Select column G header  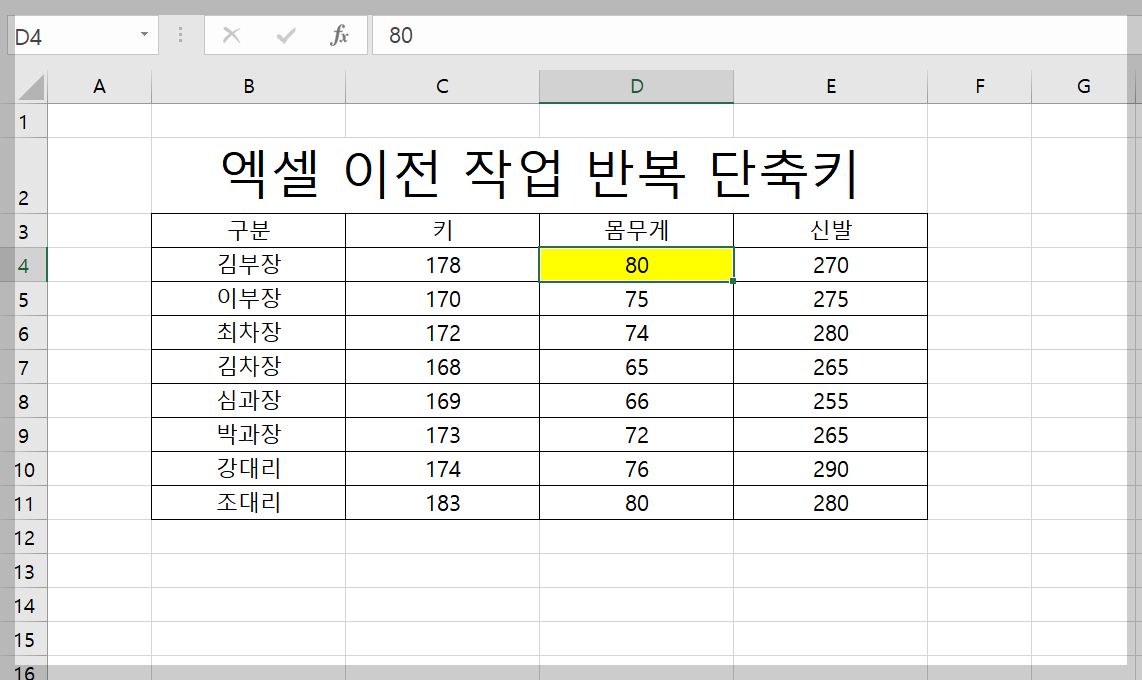click(1083, 86)
